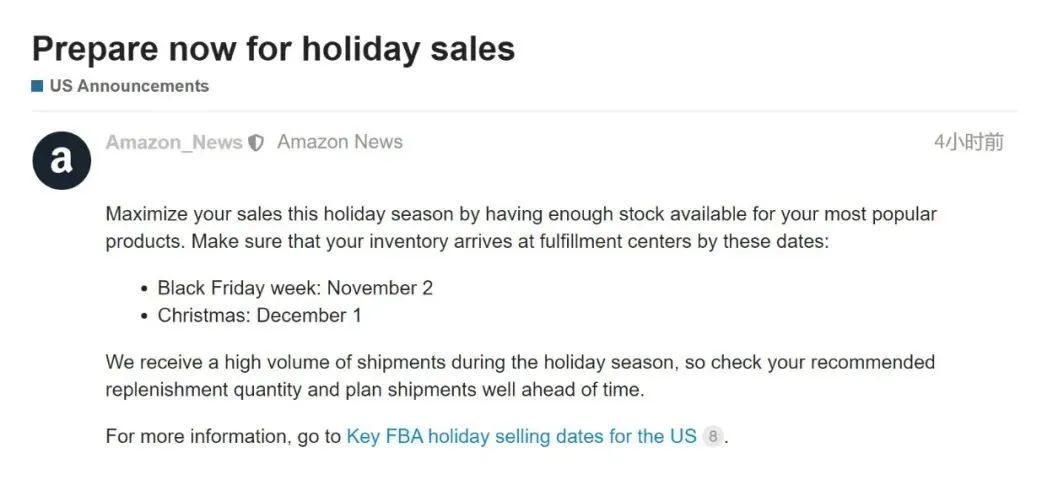1040x479 pixels.
Task: Click the line starting "replenishment quantity"
Action: pyautogui.click(x=374, y=389)
